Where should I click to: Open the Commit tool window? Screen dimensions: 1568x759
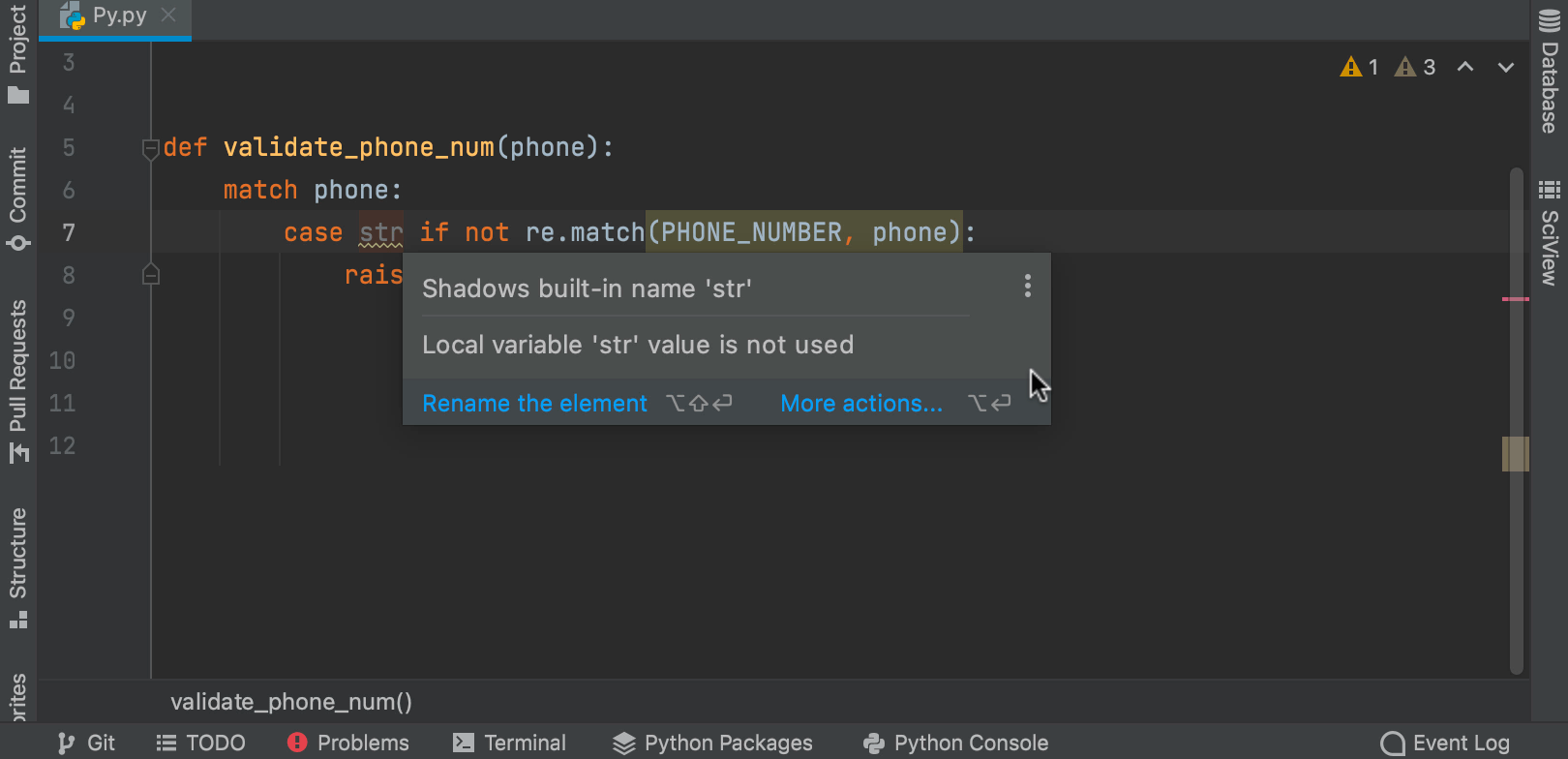pos(17,197)
